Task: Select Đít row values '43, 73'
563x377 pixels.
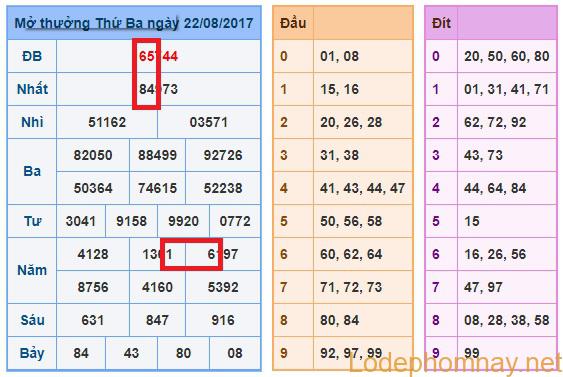Action: [x=483, y=155]
